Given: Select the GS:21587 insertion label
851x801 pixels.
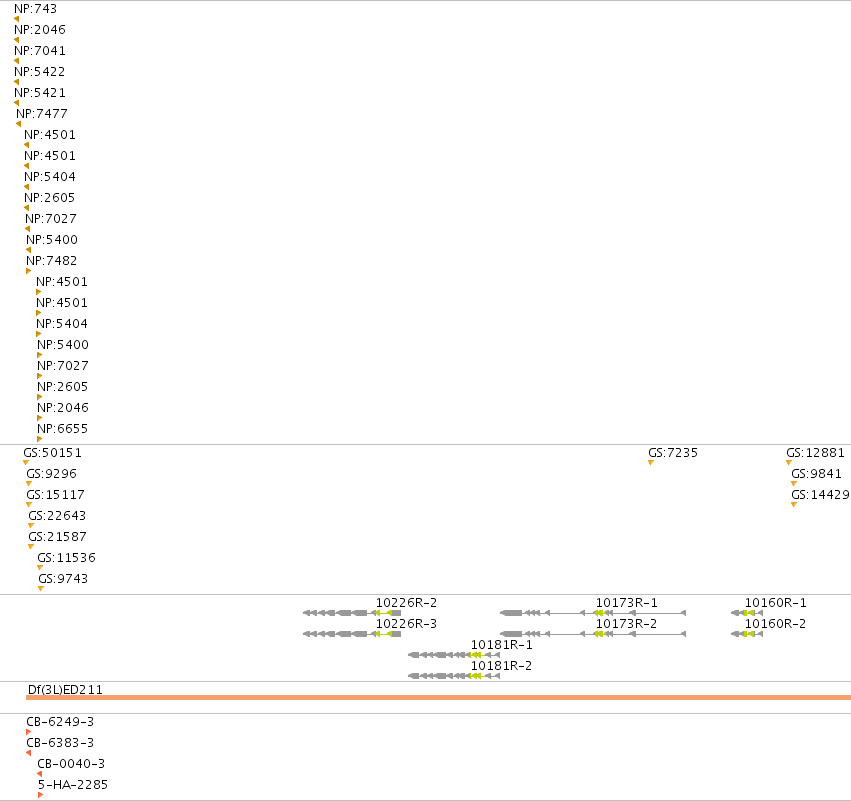Looking at the screenshot, I should tap(57, 537).
